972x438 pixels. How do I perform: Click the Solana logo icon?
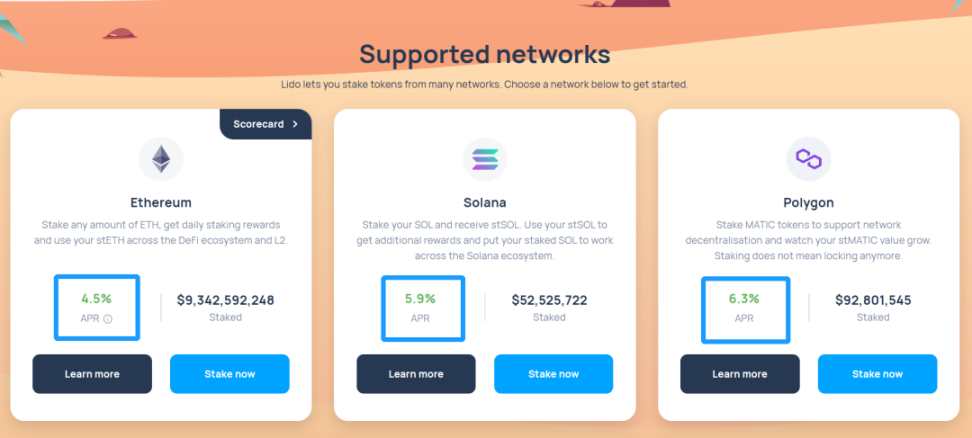(485, 158)
